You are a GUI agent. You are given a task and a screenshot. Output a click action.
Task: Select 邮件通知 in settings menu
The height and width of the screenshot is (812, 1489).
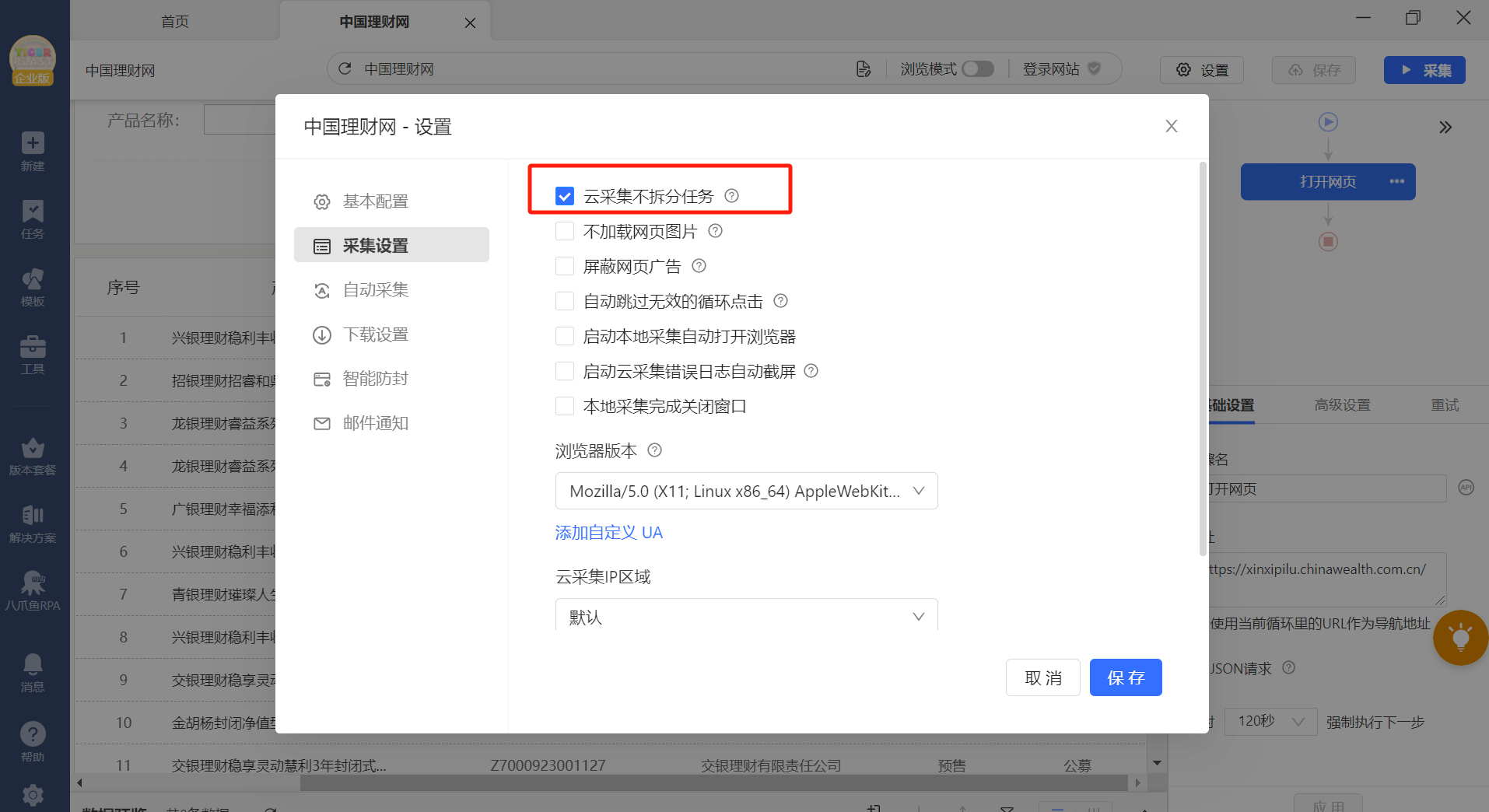coord(391,423)
